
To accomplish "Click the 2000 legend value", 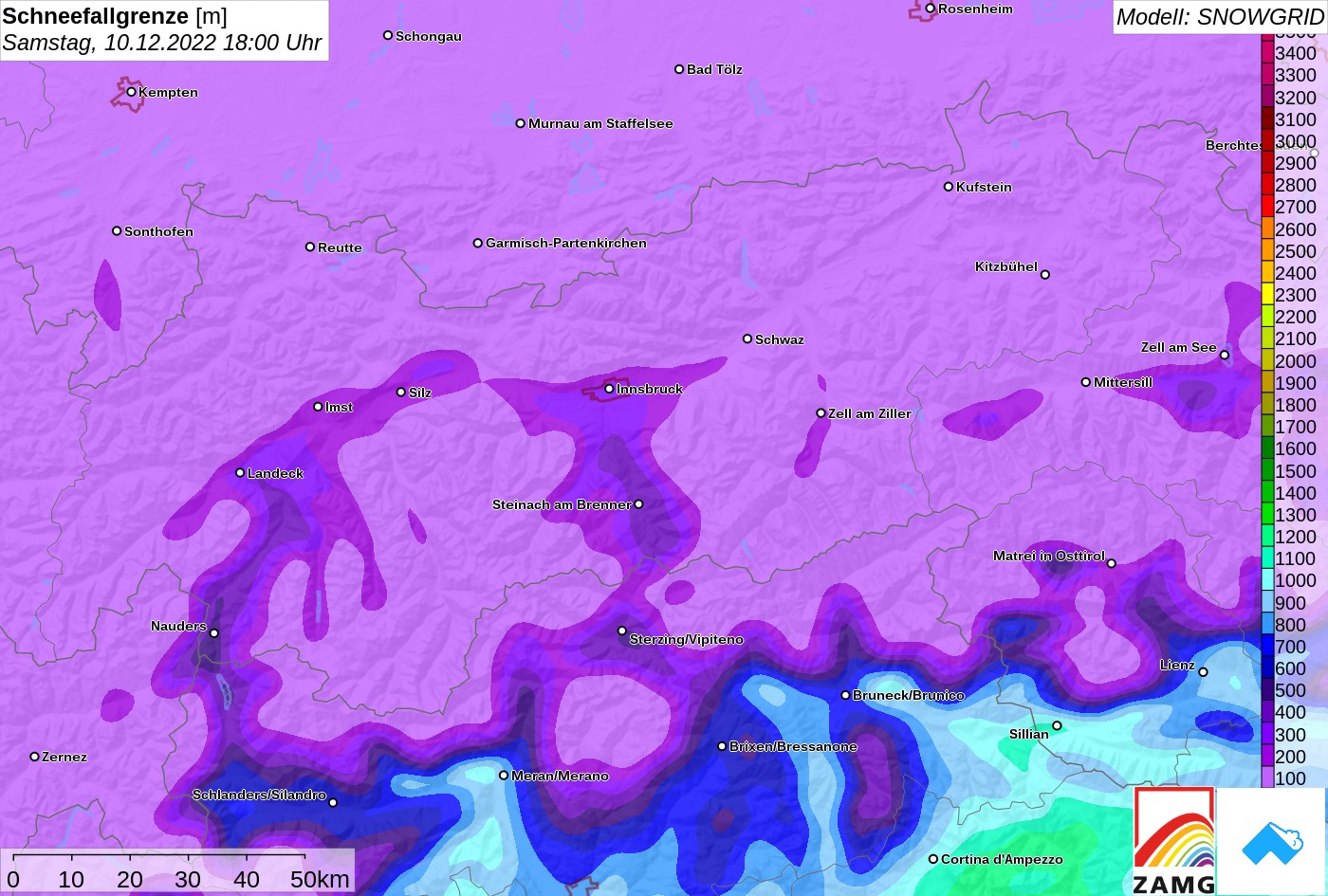I will [x=1296, y=361].
